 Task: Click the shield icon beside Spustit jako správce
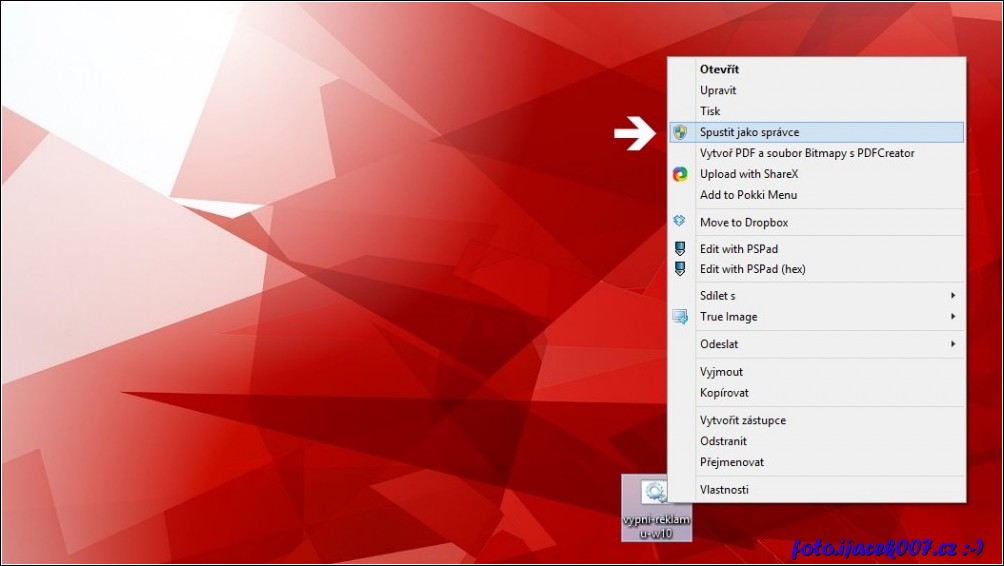[x=680, y=132]
